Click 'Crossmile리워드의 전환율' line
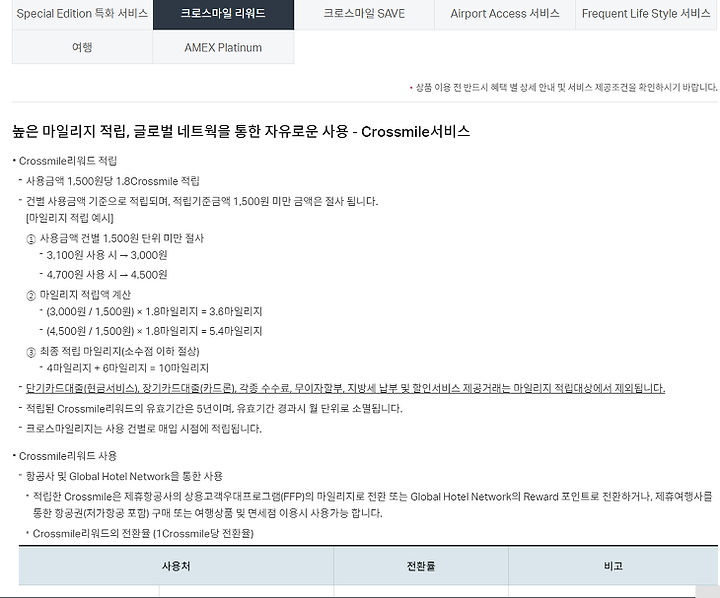Viewport: 720px width, 598px height. (143, 533)
